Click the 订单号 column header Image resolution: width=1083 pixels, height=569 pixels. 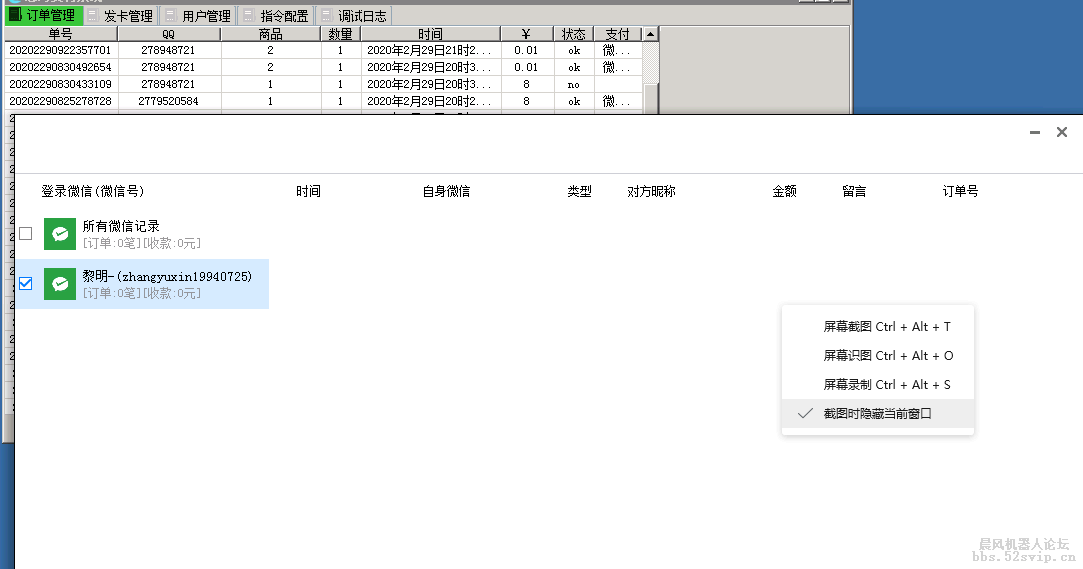point(961,191)
